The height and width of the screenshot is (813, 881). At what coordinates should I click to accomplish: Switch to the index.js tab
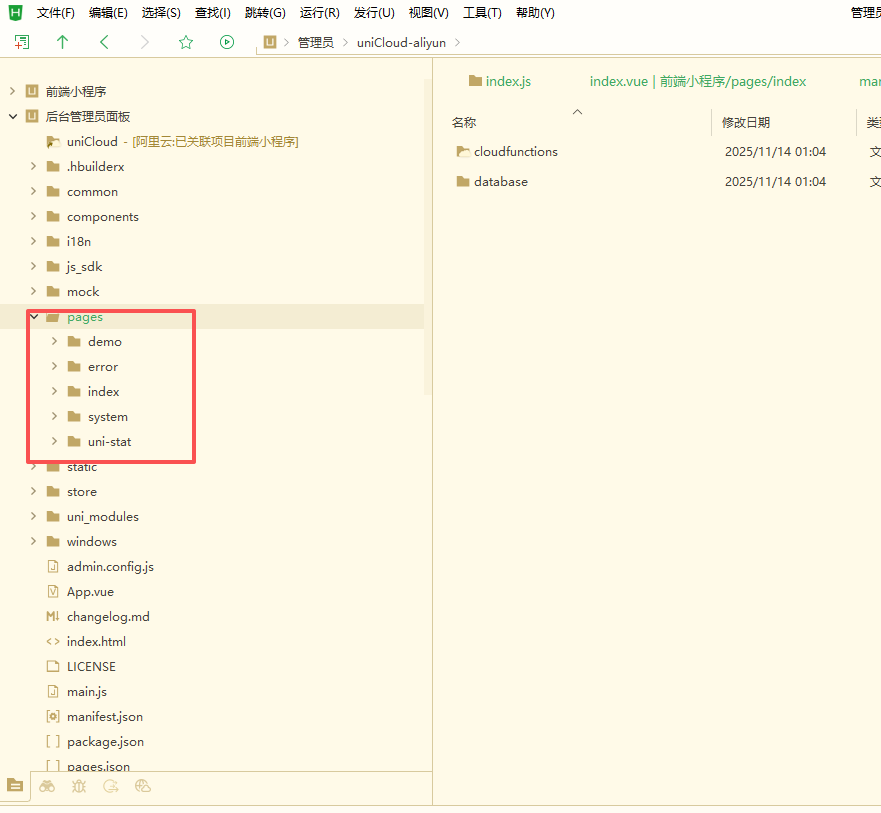coord(506,81)
